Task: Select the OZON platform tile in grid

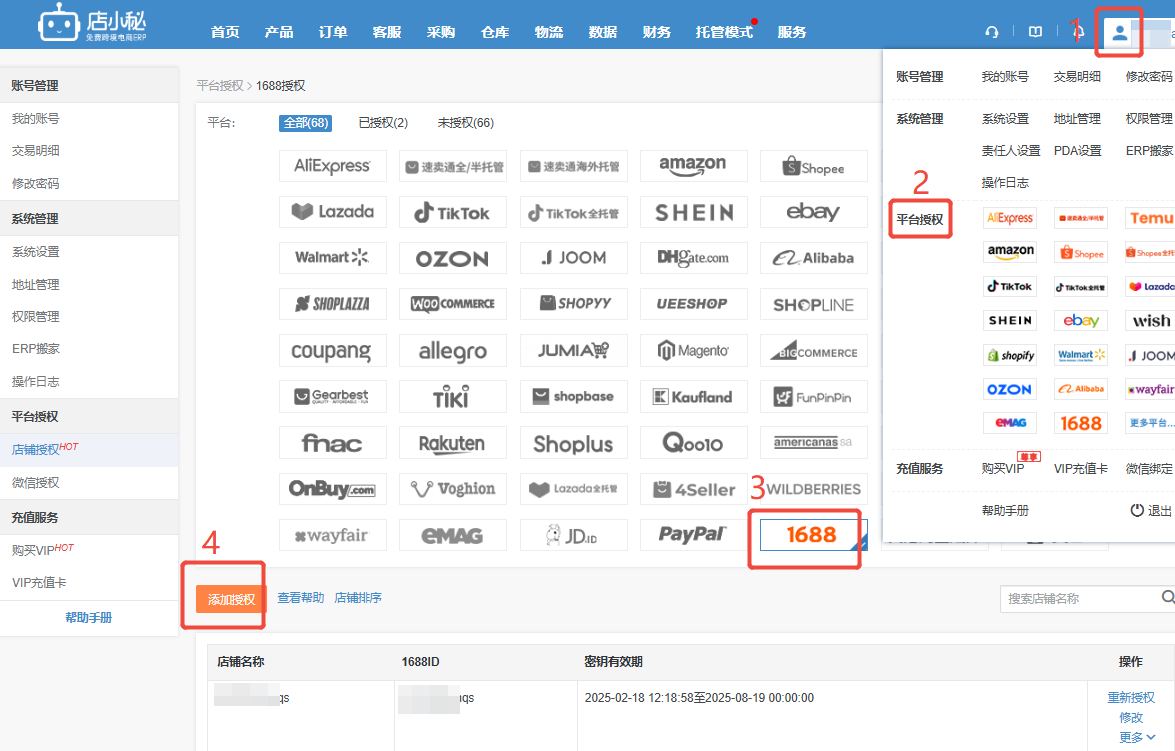Action: click(453, 258)
